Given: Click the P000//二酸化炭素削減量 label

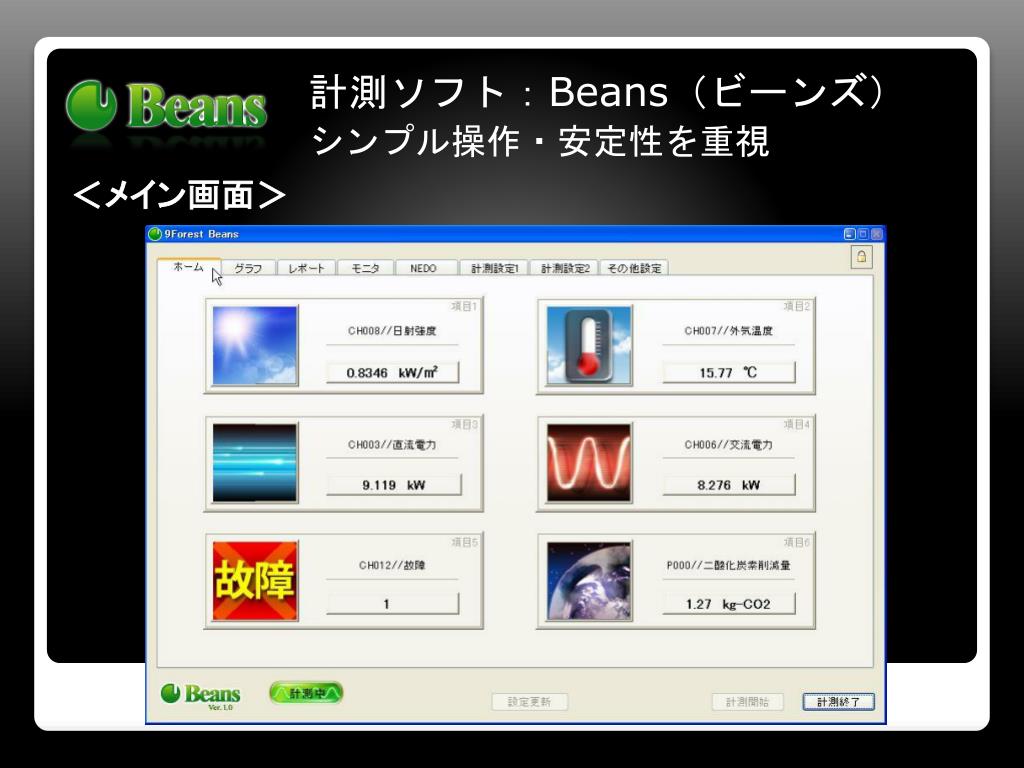Looking at the screenshot, I should coord(728,565).
